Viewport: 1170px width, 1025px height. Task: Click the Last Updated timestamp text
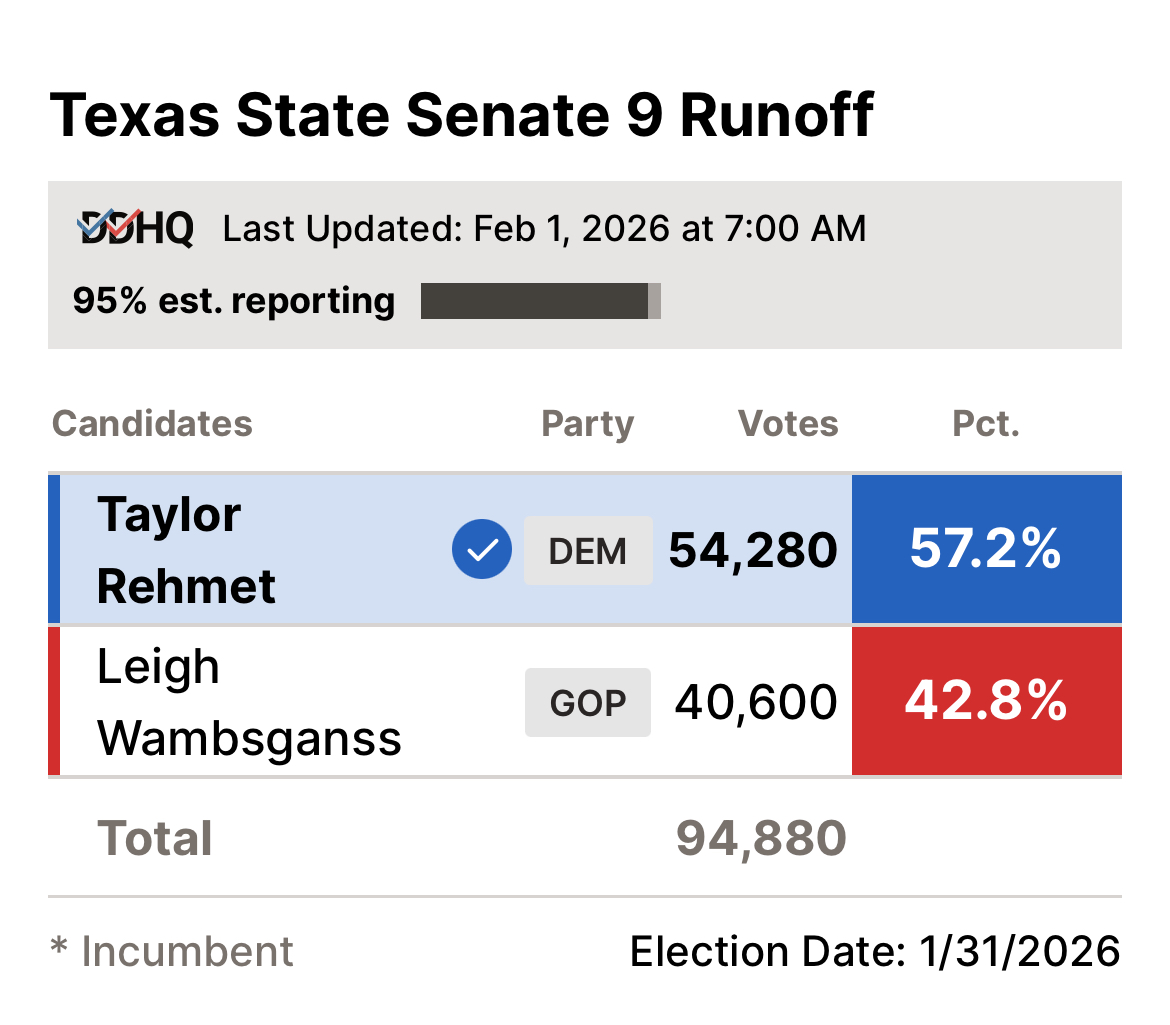(x=544, y=229)
